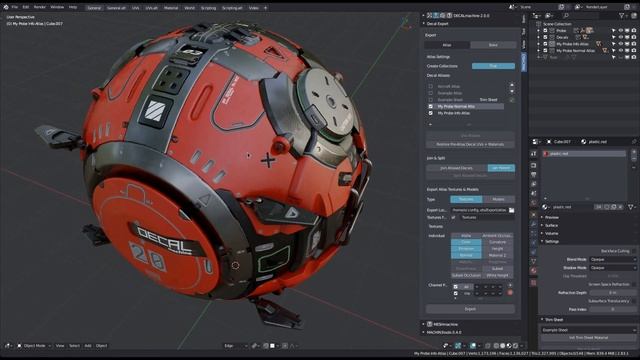The image size is (640, 360).
Task: Open the Shadow Mode dropdown
Action: point(613,268)
